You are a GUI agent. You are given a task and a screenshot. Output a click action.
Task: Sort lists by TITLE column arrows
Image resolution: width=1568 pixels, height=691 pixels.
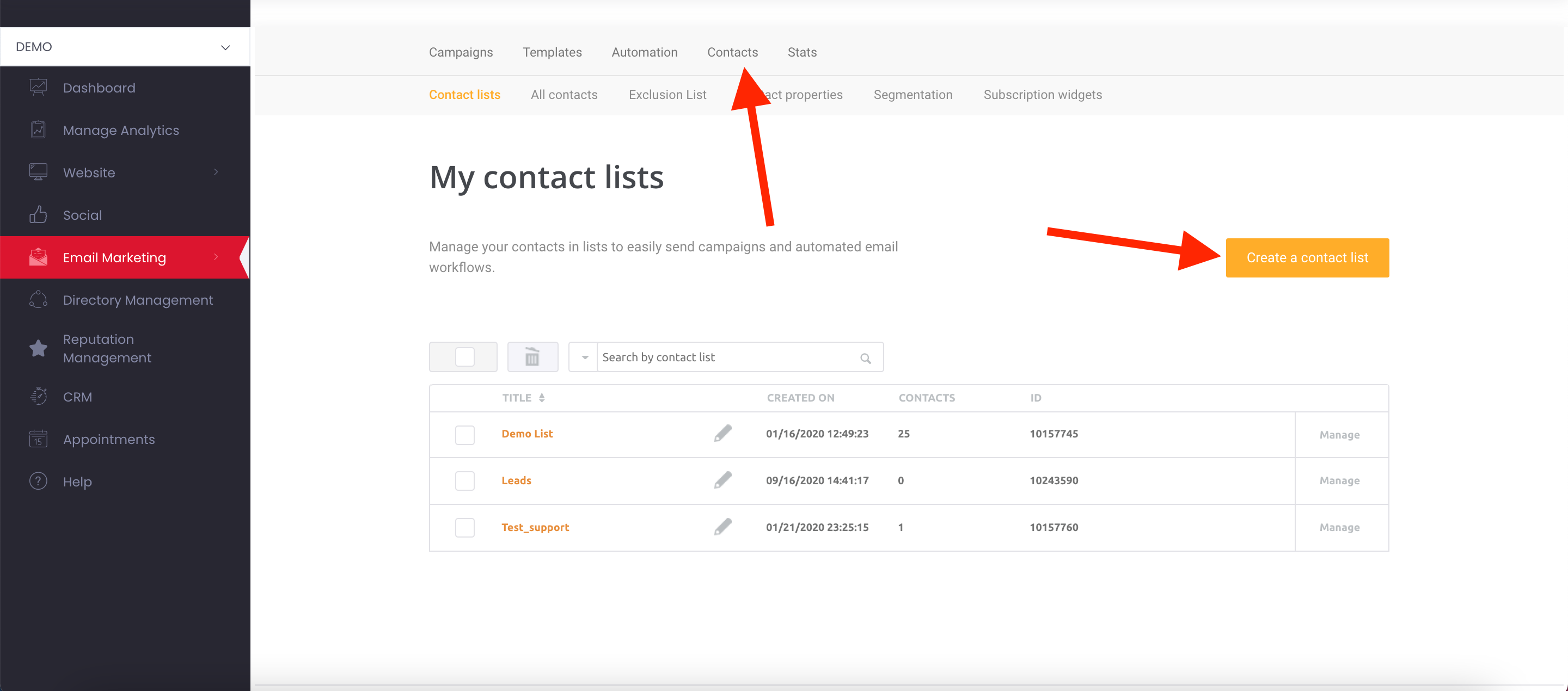(541, 398)
